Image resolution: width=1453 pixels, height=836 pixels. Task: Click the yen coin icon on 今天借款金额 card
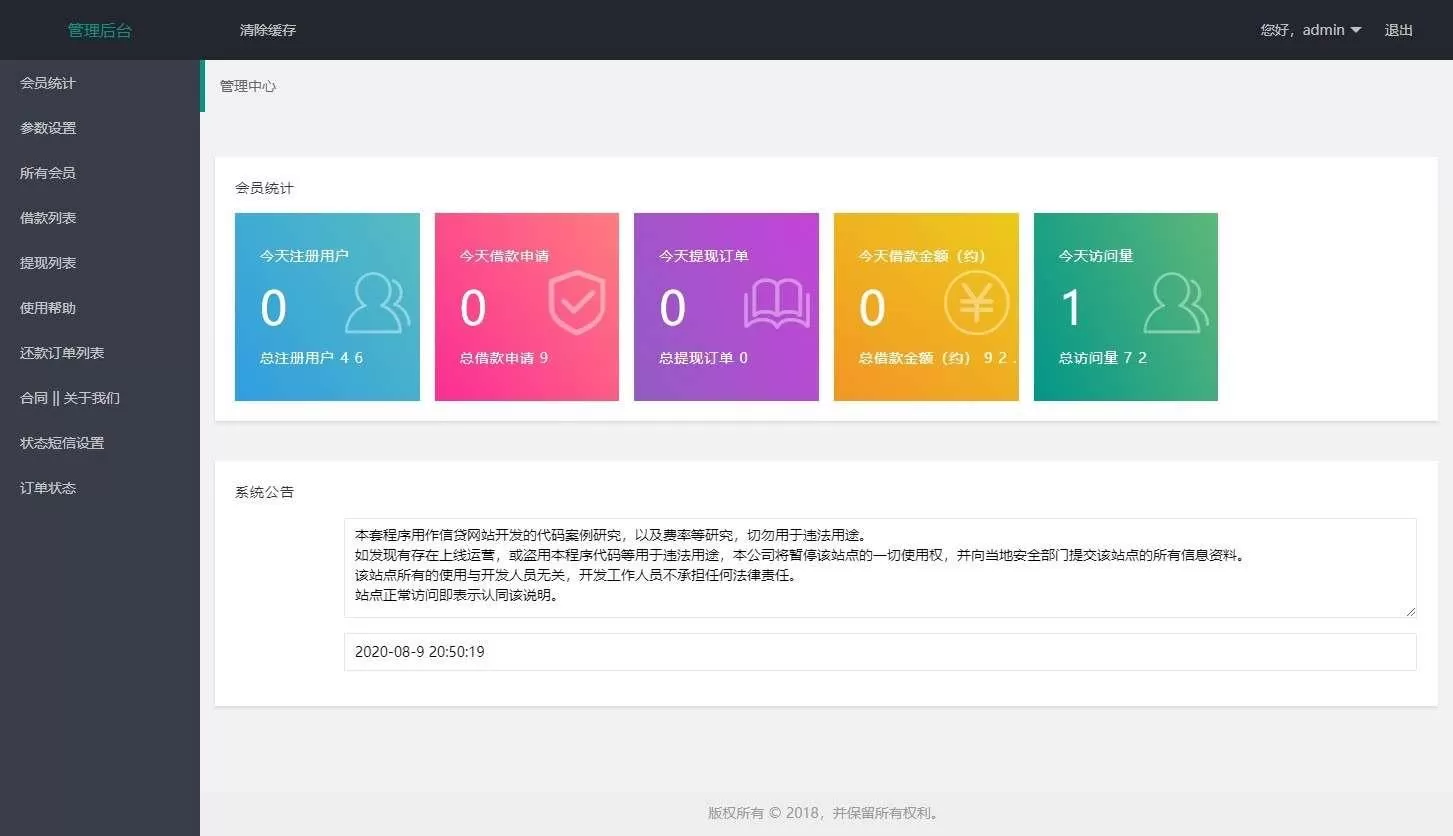(977, 302)
